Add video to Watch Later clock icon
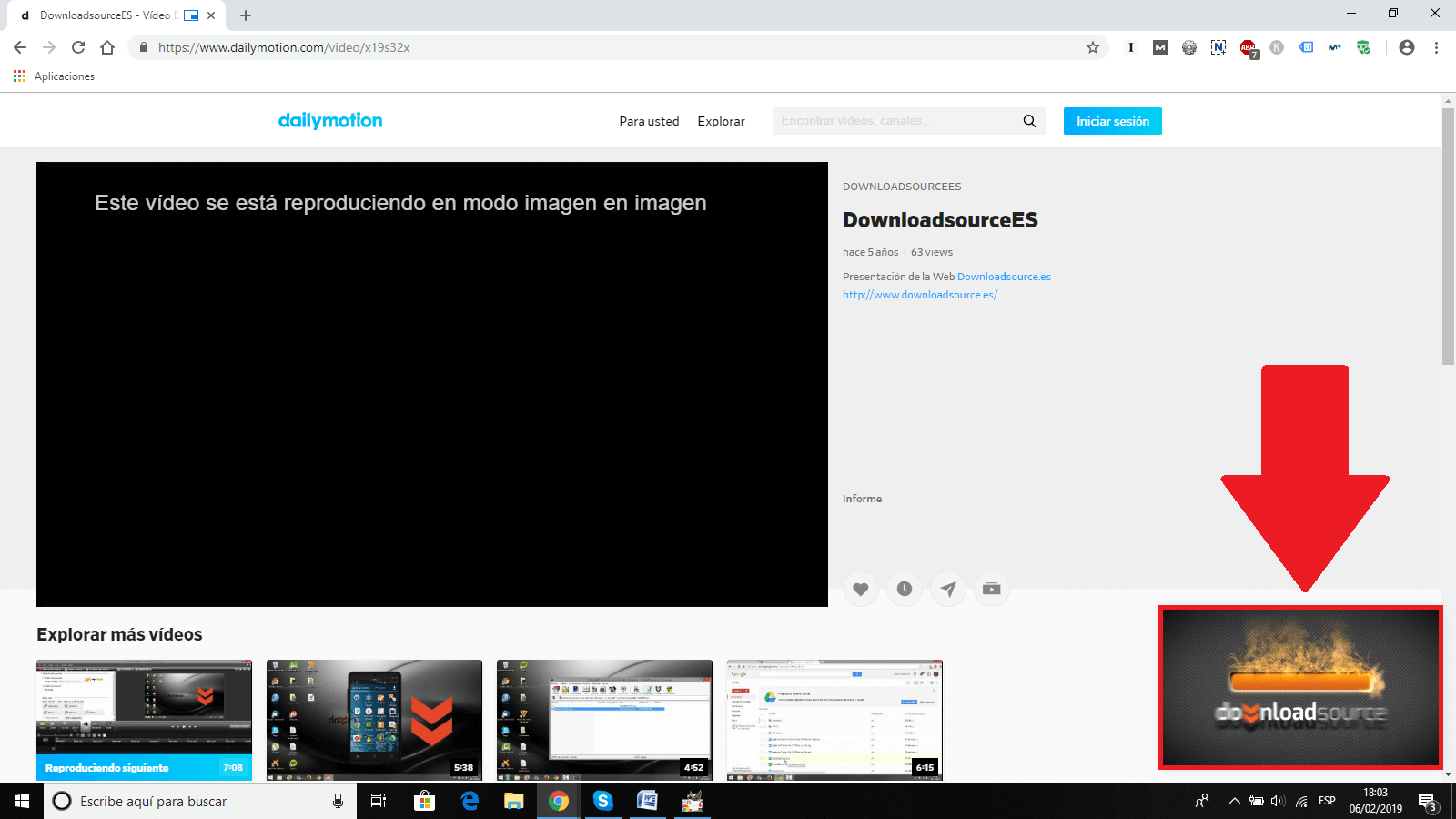 [x=905, y=589]
